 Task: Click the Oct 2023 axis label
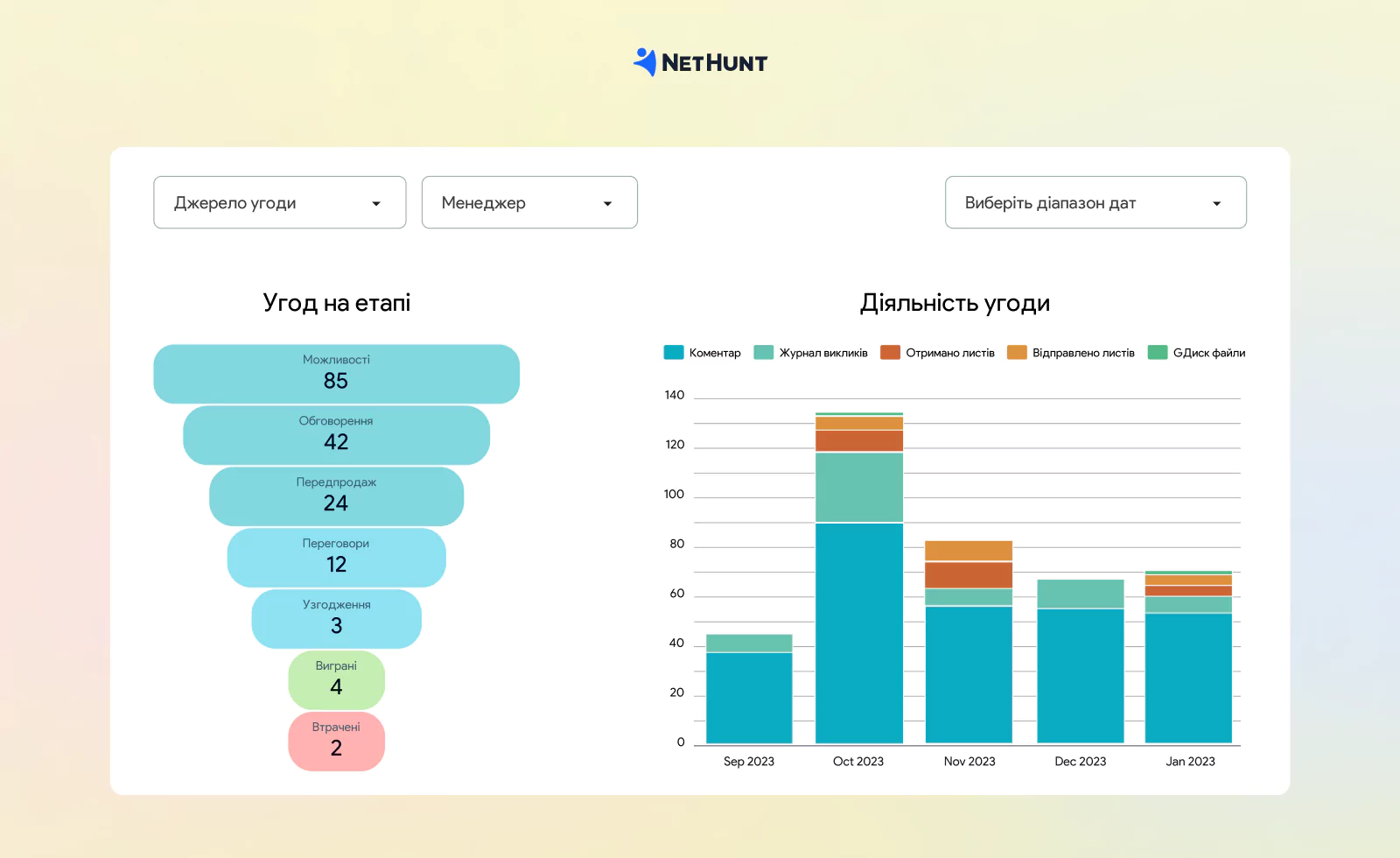(x=858, y=762)
